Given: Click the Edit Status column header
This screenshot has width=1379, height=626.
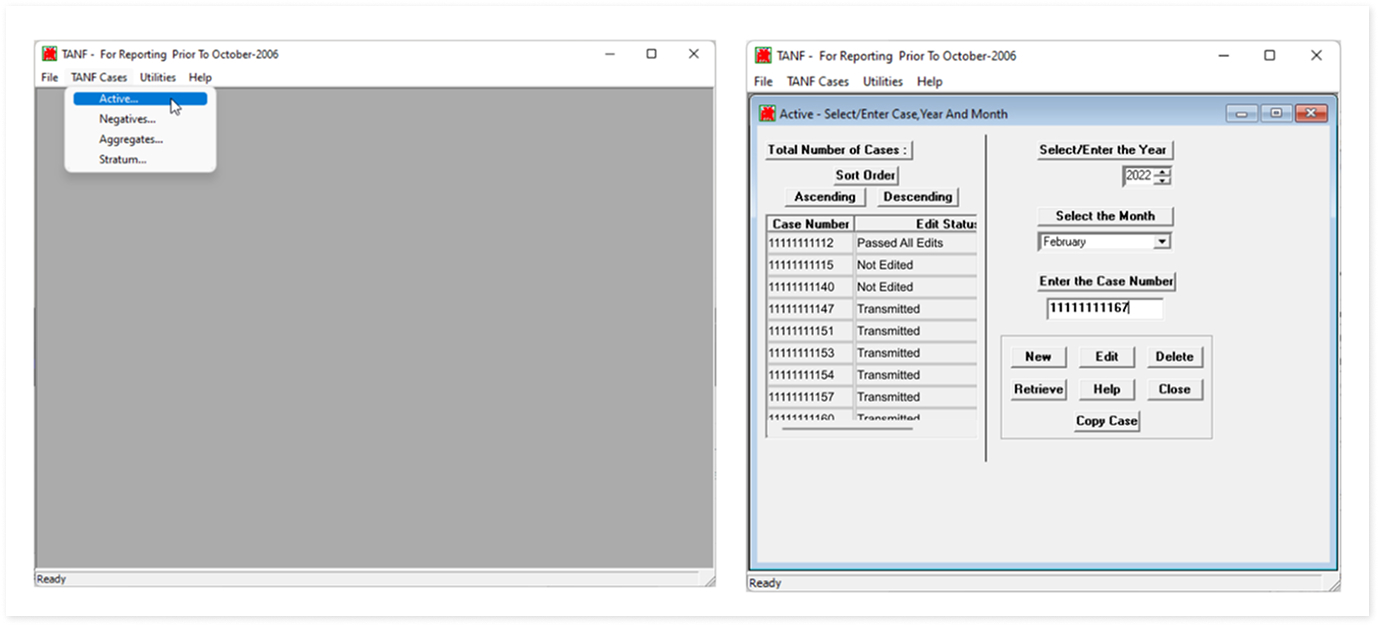Looking at the screenshot, I should click(x=916, y=224).
